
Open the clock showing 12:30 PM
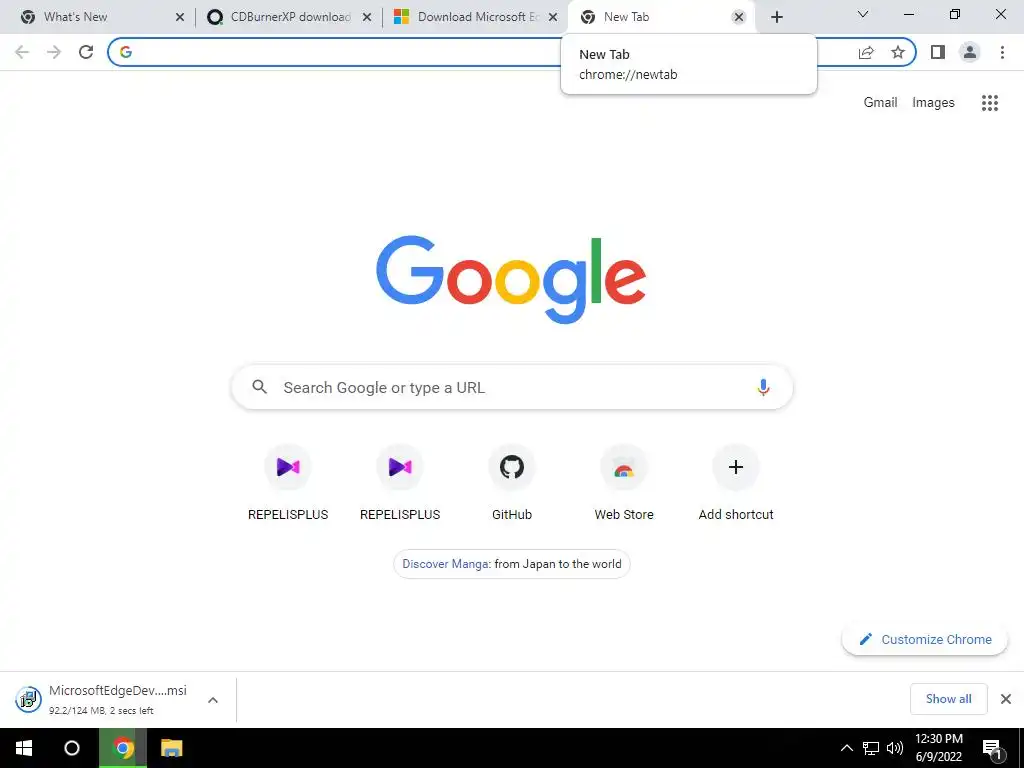[x=938, y=748]
